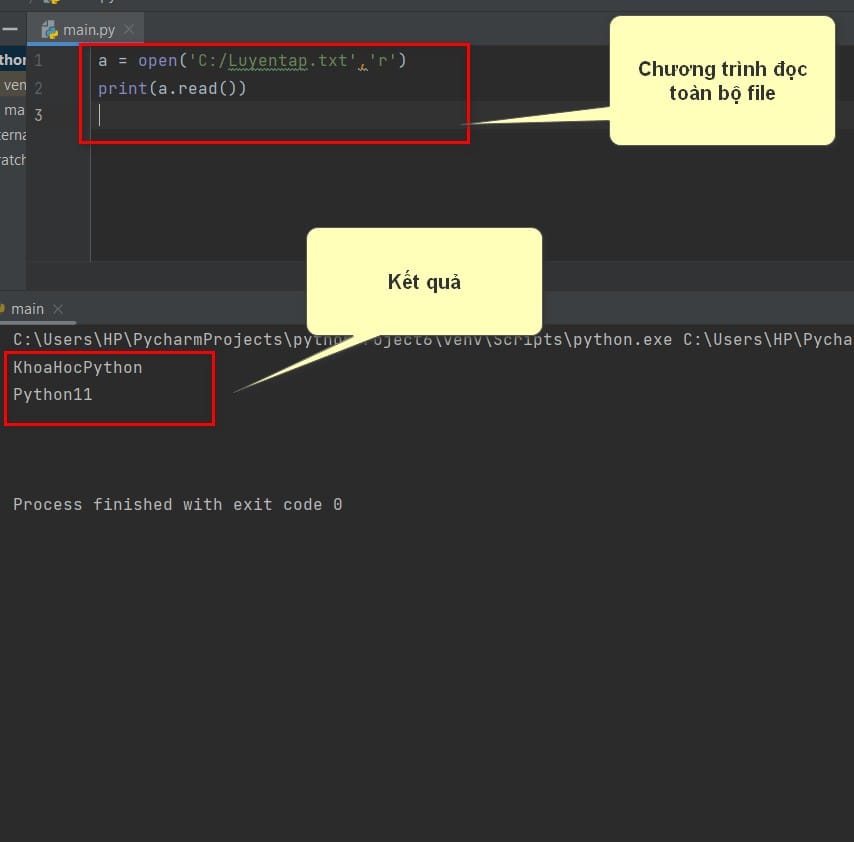Image resolution: width=854 pixels, height=842 pixels.
Task: Select the partially visible venv folder item
Action: click(13, 86)
